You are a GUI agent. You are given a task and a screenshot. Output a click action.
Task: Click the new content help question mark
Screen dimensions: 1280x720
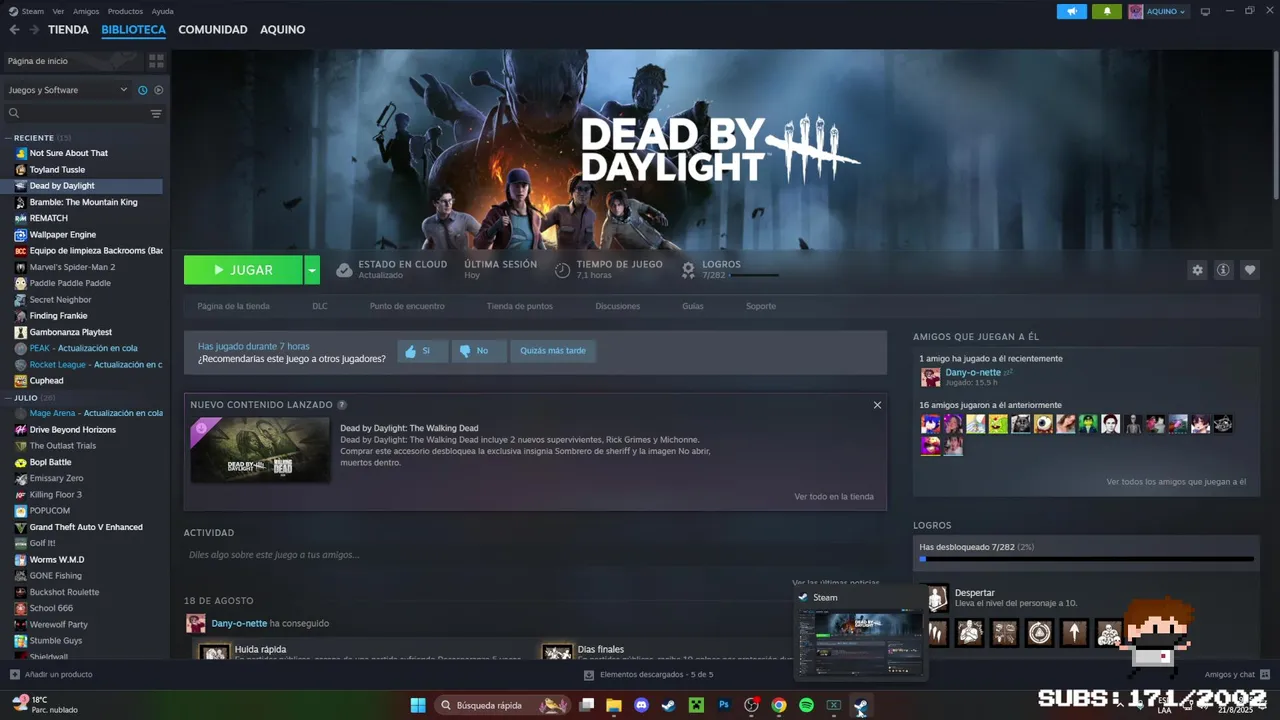tap(342, 405)
